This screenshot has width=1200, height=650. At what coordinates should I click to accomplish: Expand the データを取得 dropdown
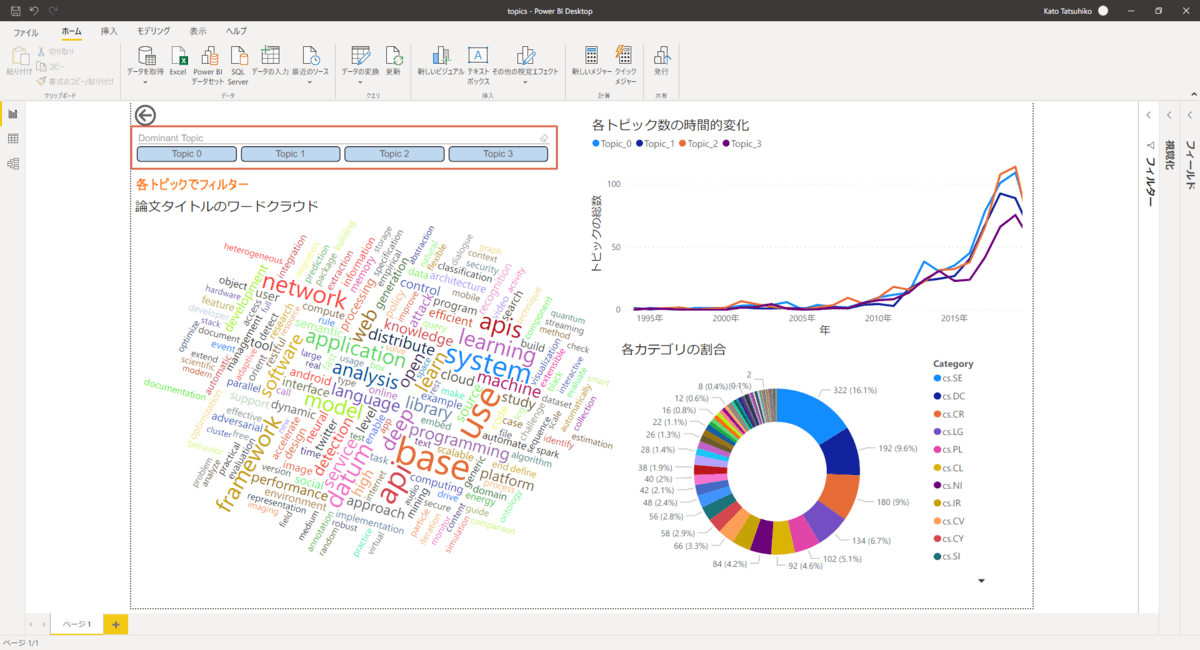click(146, 83)
